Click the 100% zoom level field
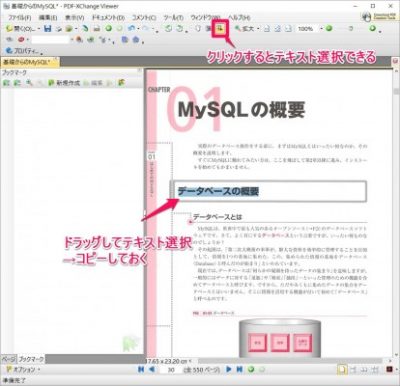Screen dimensions: 400x386 308,29
